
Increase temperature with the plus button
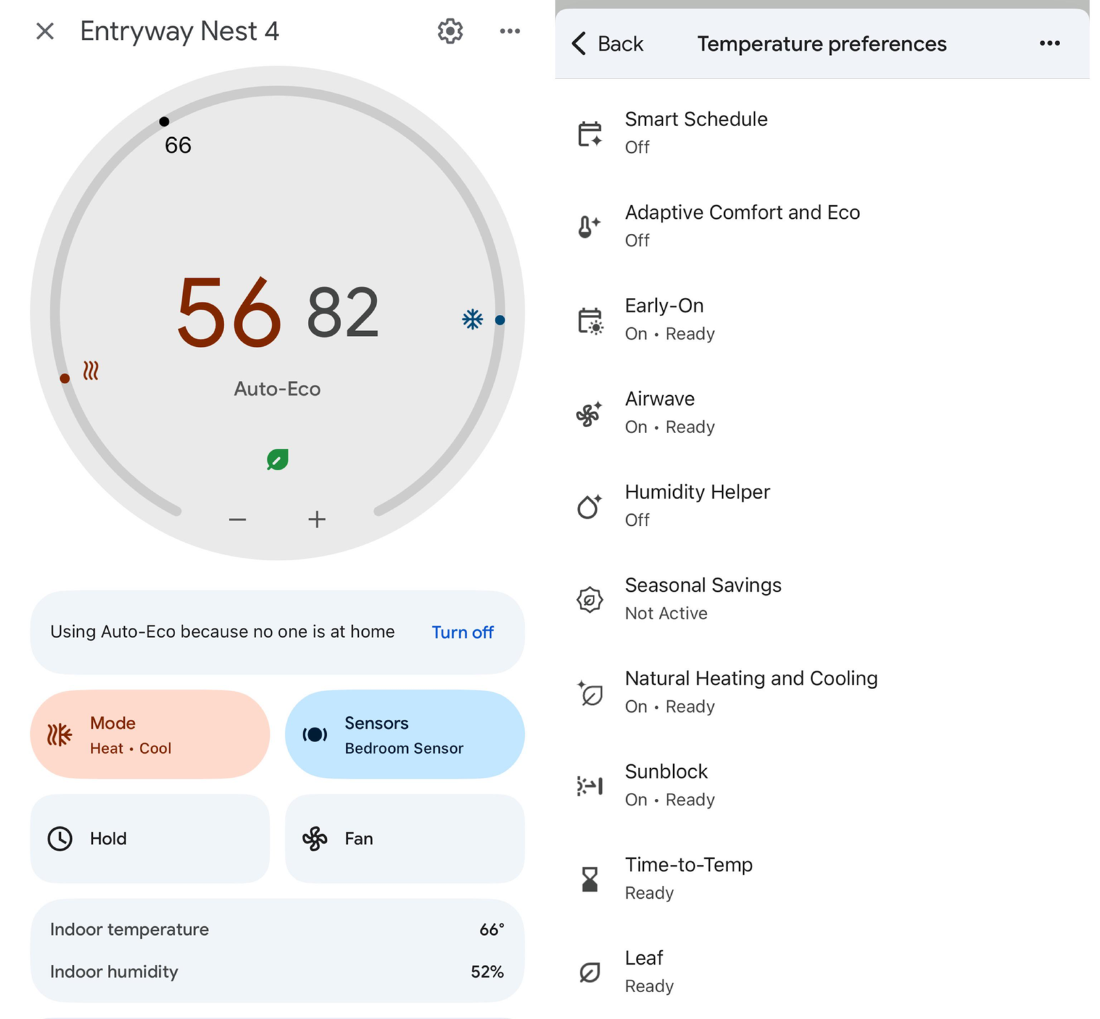click(x=316, y=520)
